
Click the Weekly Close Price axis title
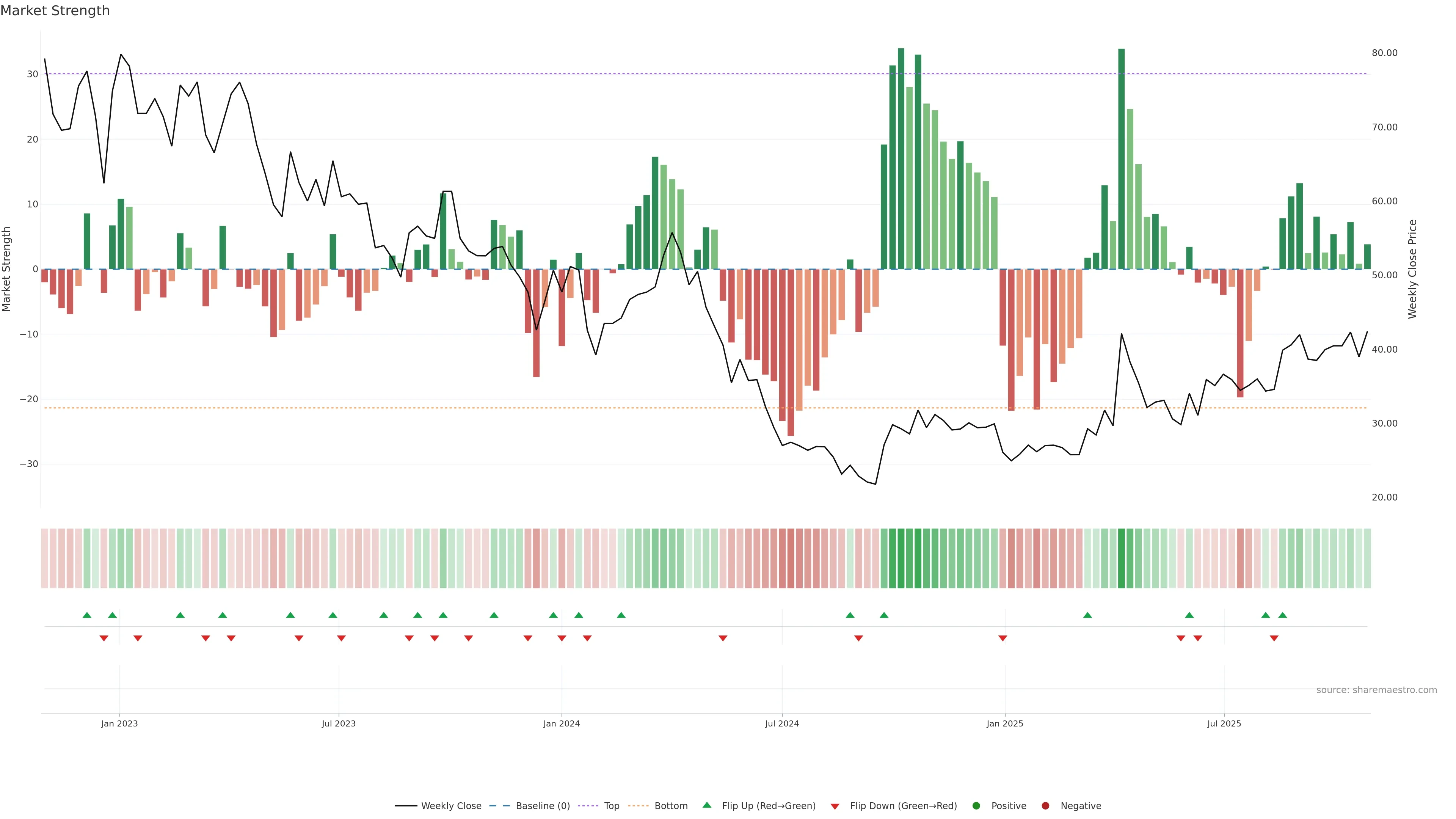pos(1412,269)
